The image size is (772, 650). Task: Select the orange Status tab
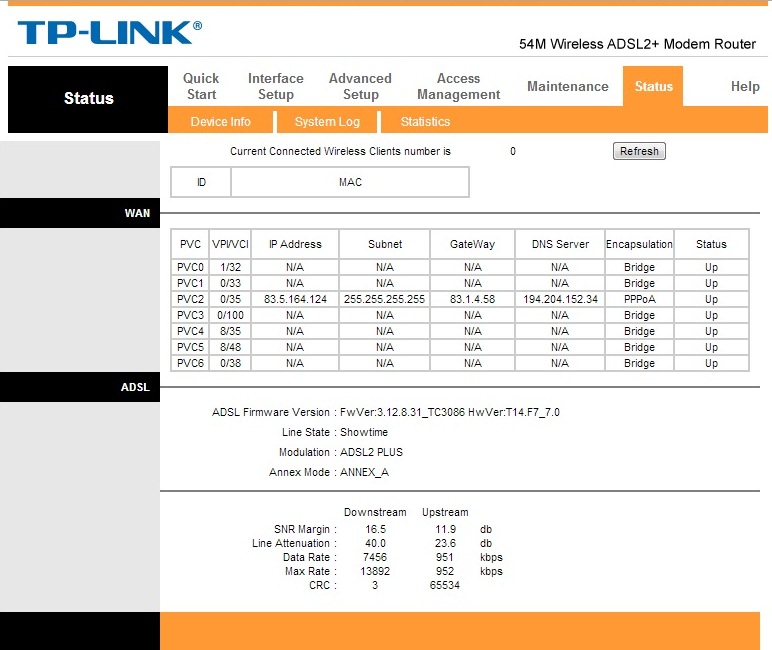point(653,86)
